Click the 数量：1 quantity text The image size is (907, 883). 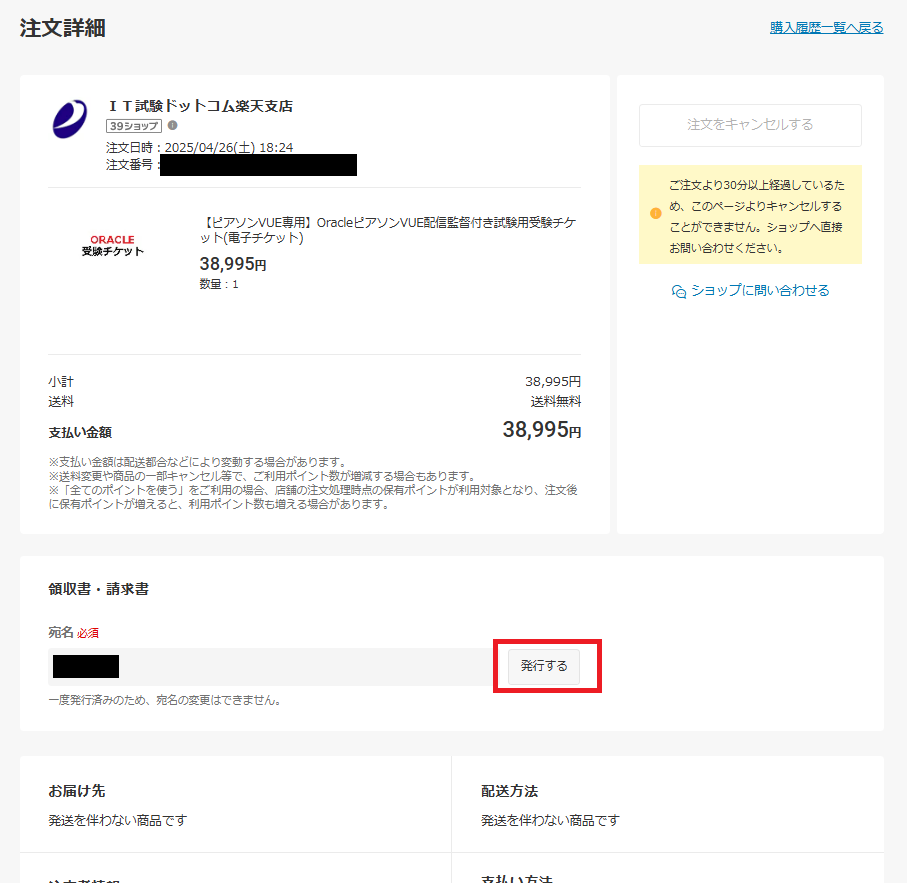coord(219,284)
